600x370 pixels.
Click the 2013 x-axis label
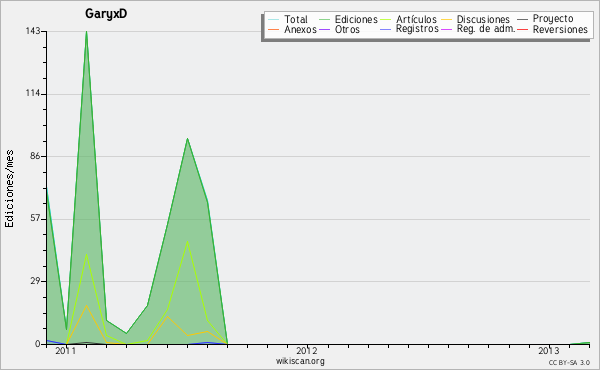point(548,351)
